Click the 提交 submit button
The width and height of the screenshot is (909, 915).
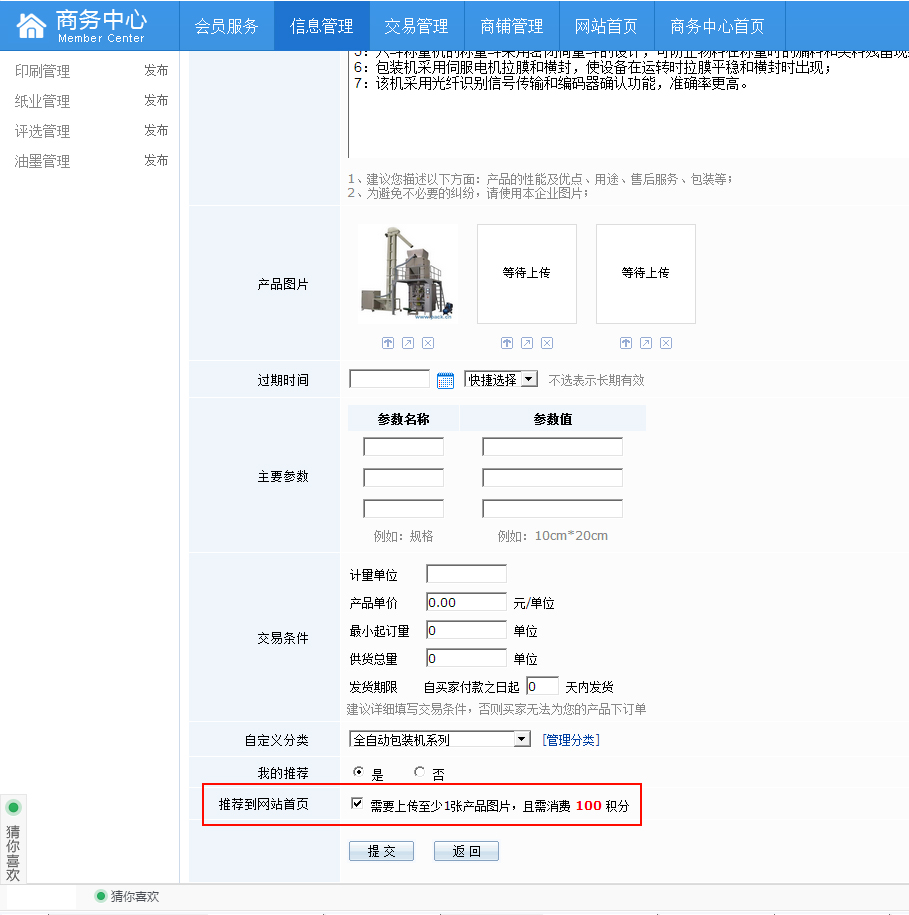[x=381, y=851]
